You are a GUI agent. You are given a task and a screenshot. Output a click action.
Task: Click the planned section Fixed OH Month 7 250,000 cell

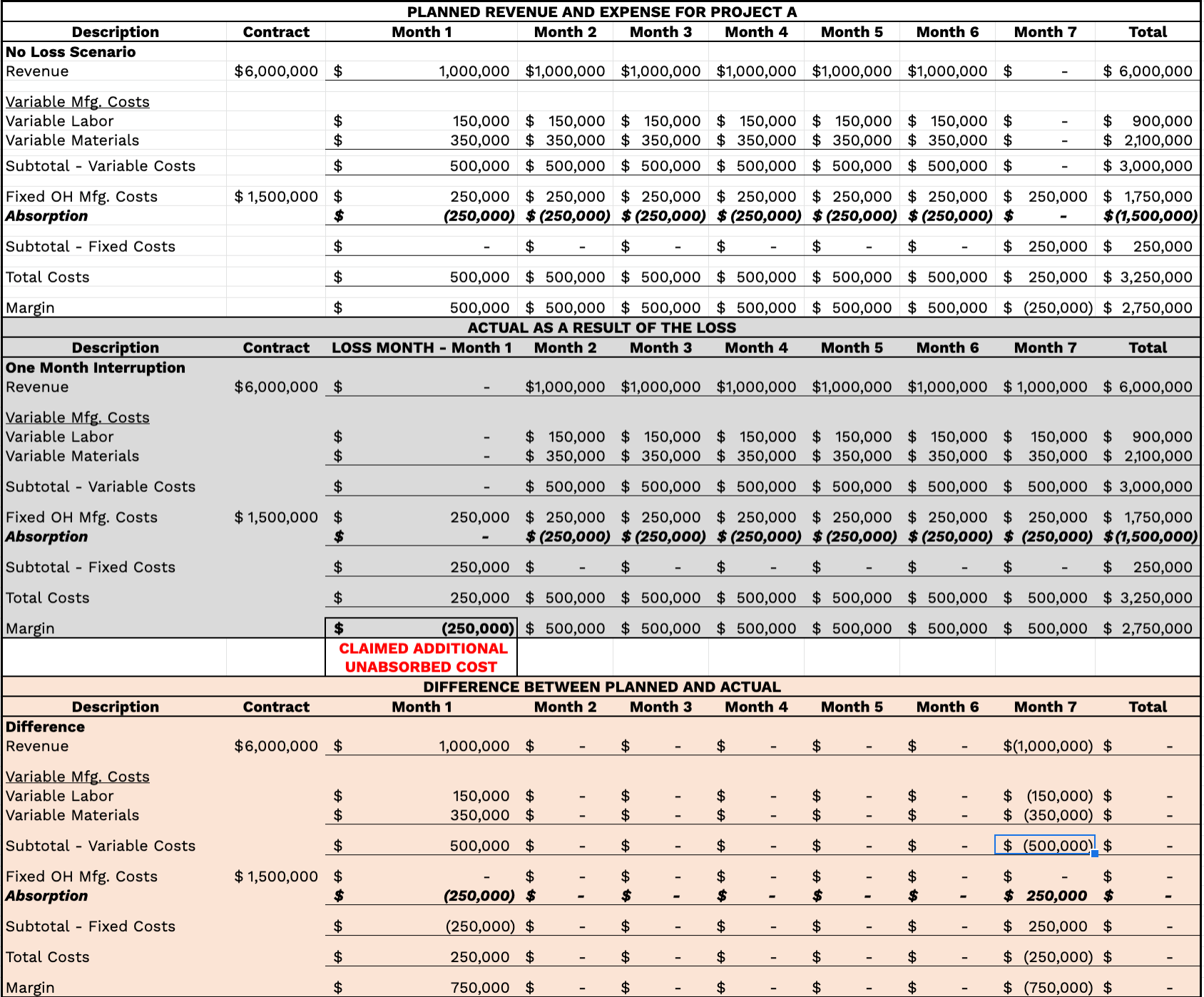(1045, 197)
